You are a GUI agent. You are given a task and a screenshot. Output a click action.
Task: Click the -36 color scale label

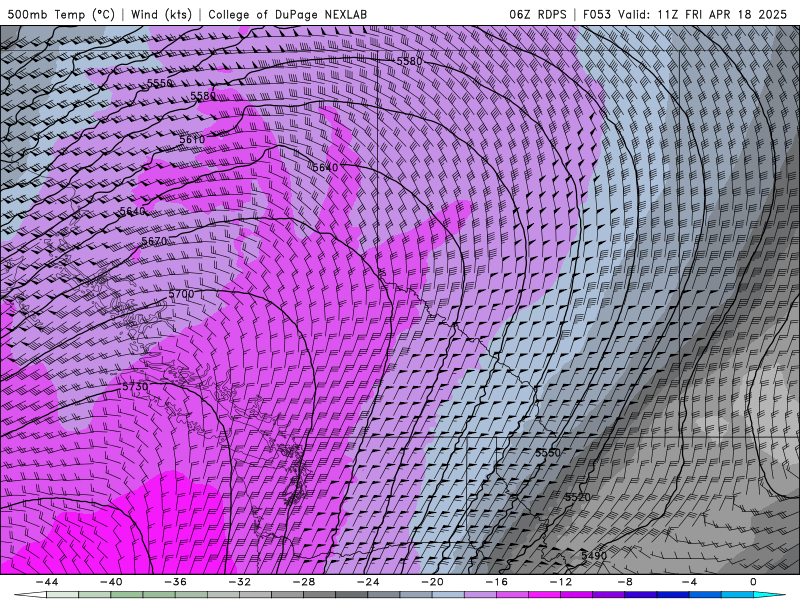tap(175, 582)
